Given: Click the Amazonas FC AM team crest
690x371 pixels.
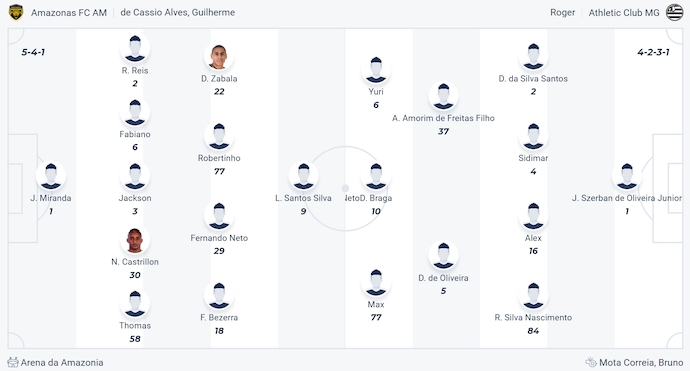Looking at the screenshot, I should click(x=16, y=12).
